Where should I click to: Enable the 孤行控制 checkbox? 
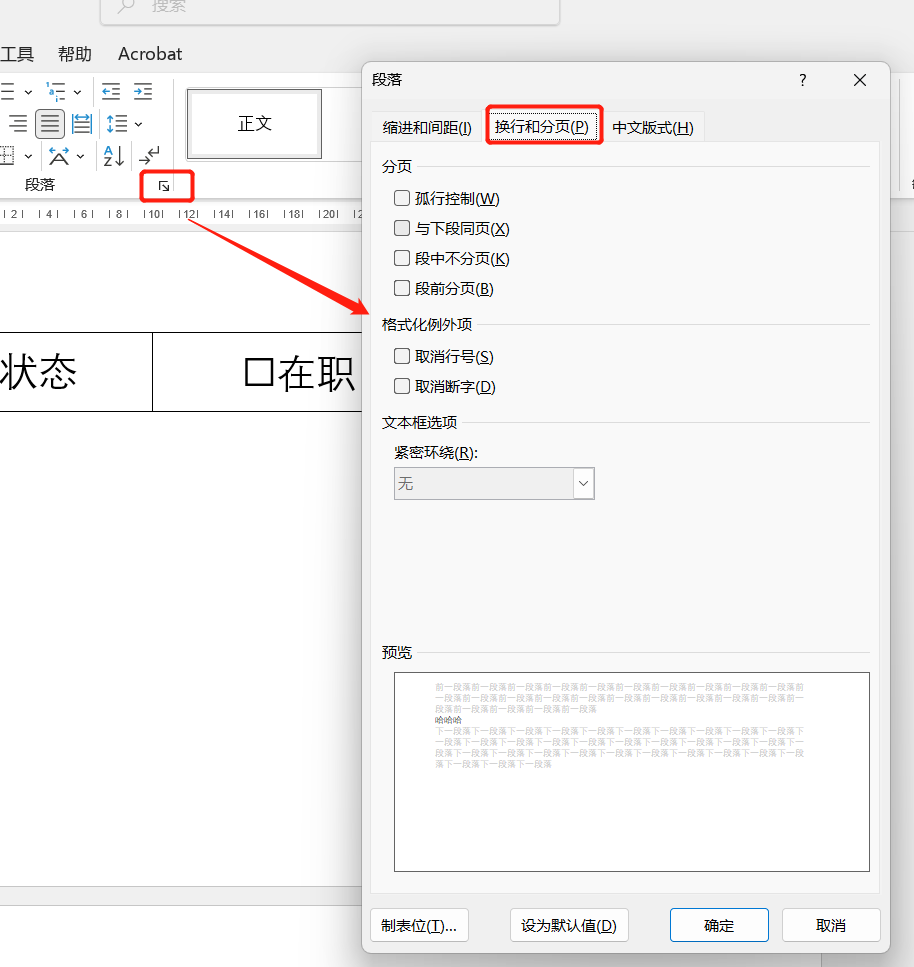(x=402, y=198)
